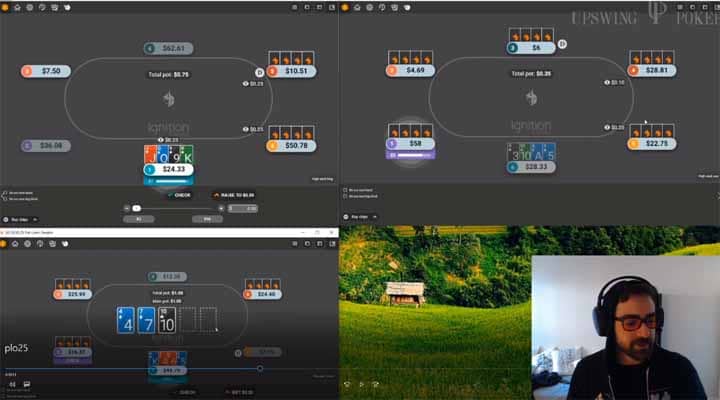Click the bet slider handle in top-left table

coord(136,208)
